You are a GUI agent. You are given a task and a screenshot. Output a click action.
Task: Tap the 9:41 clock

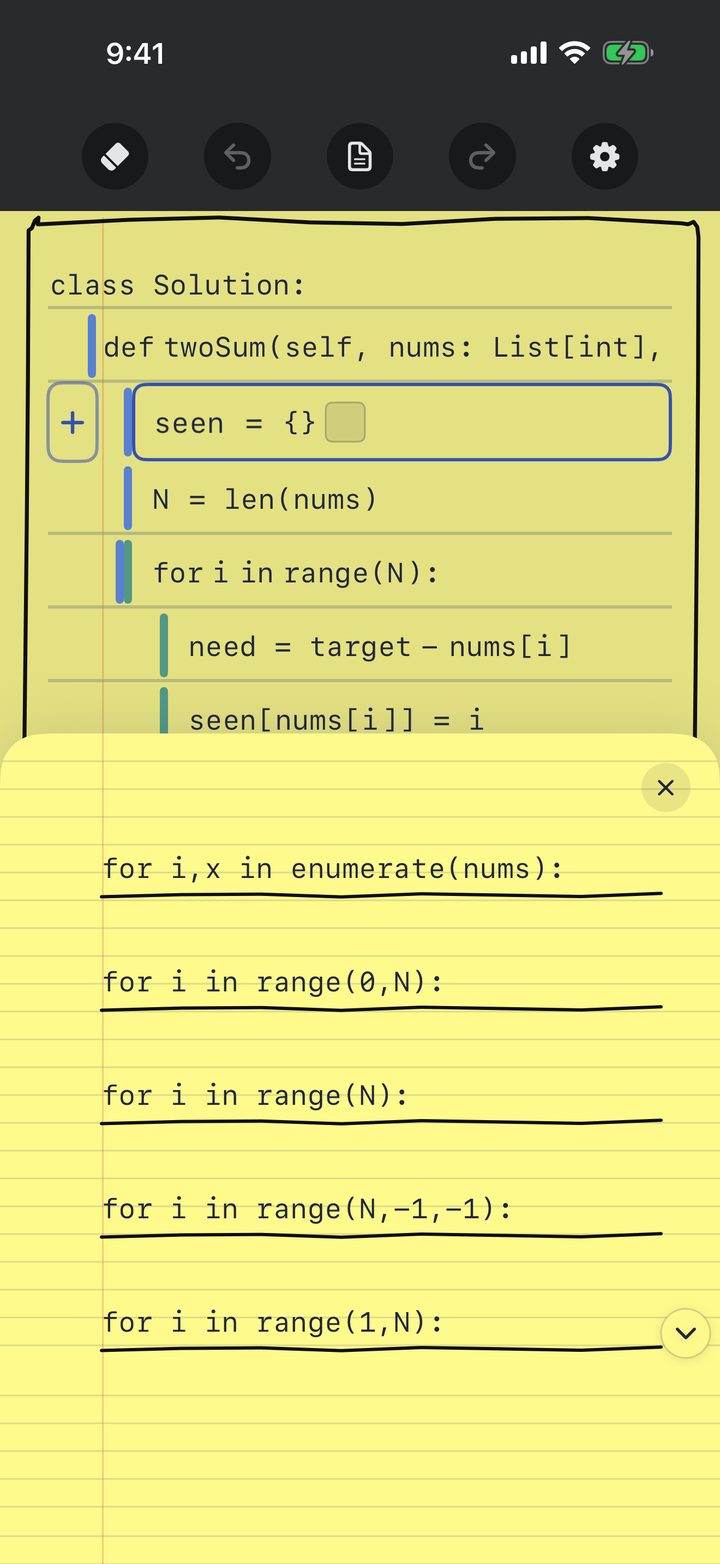[x=135, y=53]
